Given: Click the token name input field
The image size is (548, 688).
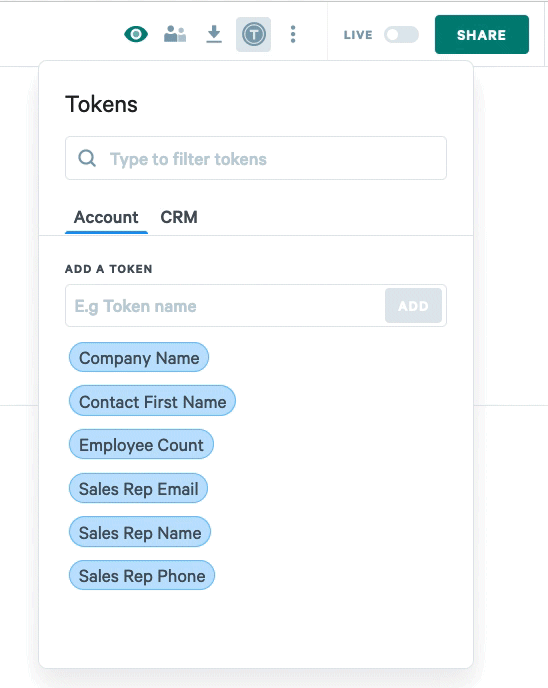Looking at the screenshot, I should pos(225,305).
